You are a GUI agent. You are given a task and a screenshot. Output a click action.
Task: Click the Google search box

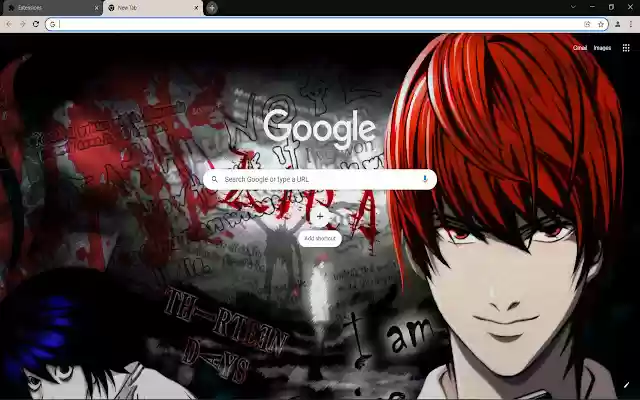click(x=320, y=180)
